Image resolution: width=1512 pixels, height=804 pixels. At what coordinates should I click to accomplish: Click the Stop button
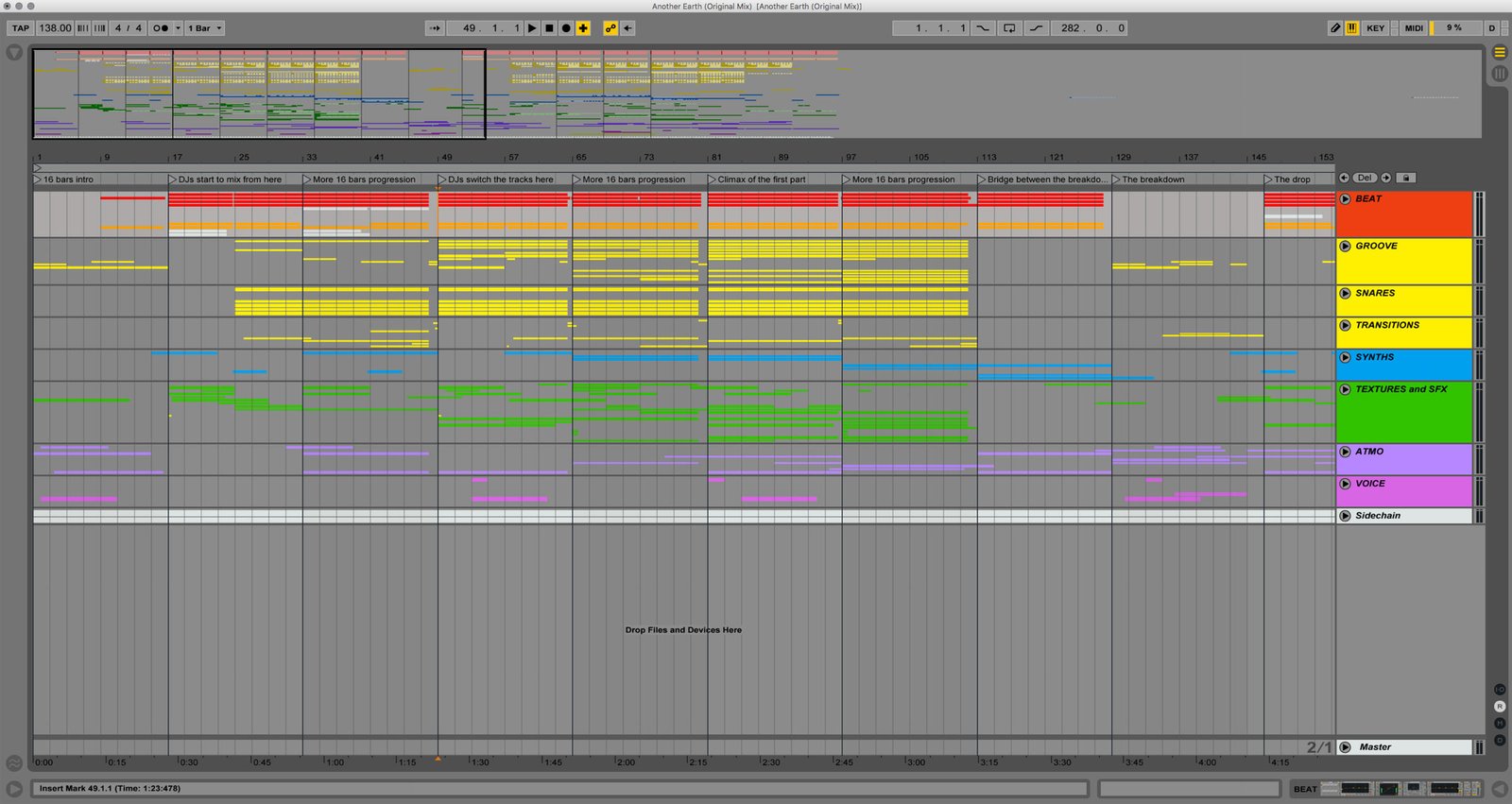coord(549,28)
